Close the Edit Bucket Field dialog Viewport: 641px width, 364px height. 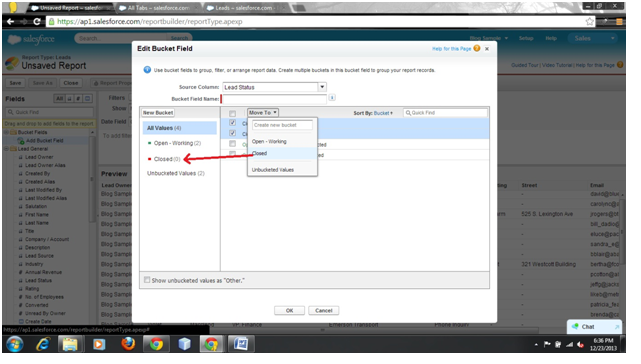coord(487,49)
